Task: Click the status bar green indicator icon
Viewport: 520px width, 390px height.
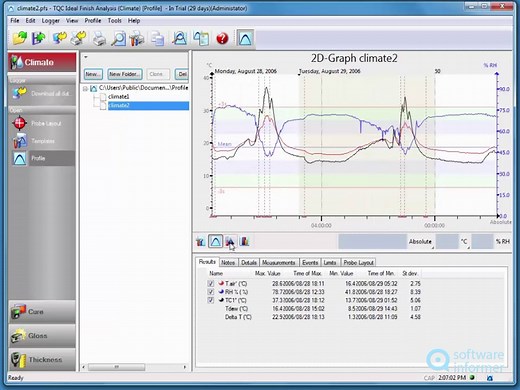Action: click(472, 378)
